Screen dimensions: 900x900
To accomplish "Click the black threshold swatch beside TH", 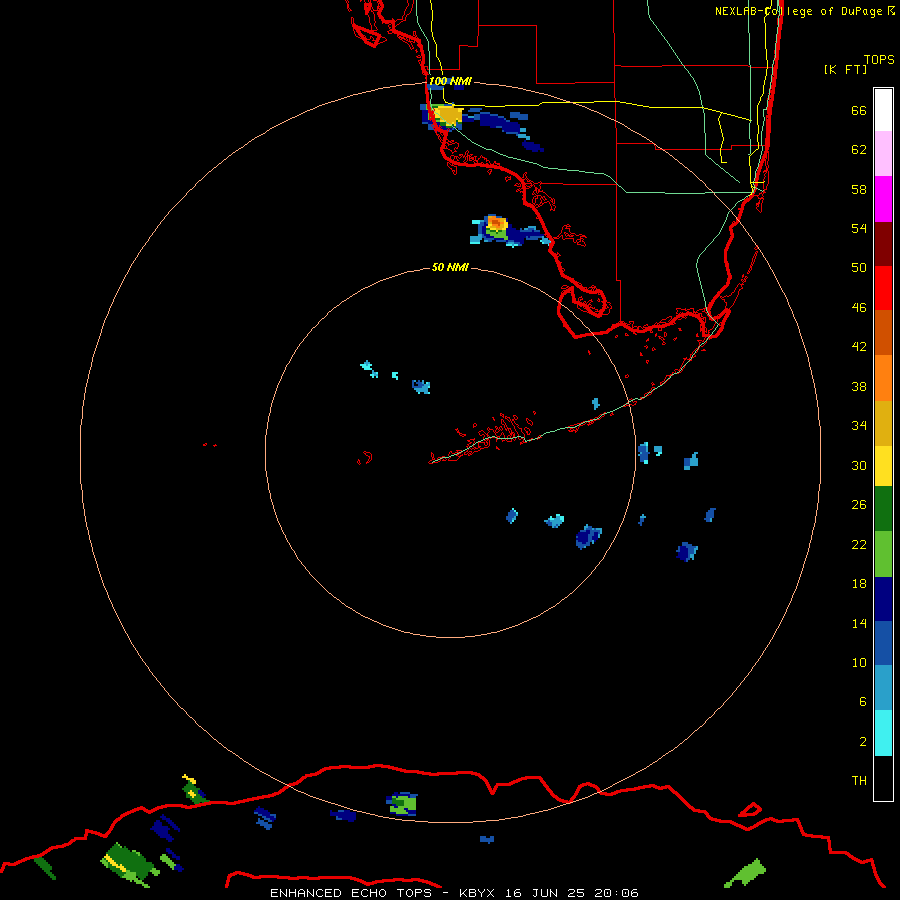I will tap(883, 778).
